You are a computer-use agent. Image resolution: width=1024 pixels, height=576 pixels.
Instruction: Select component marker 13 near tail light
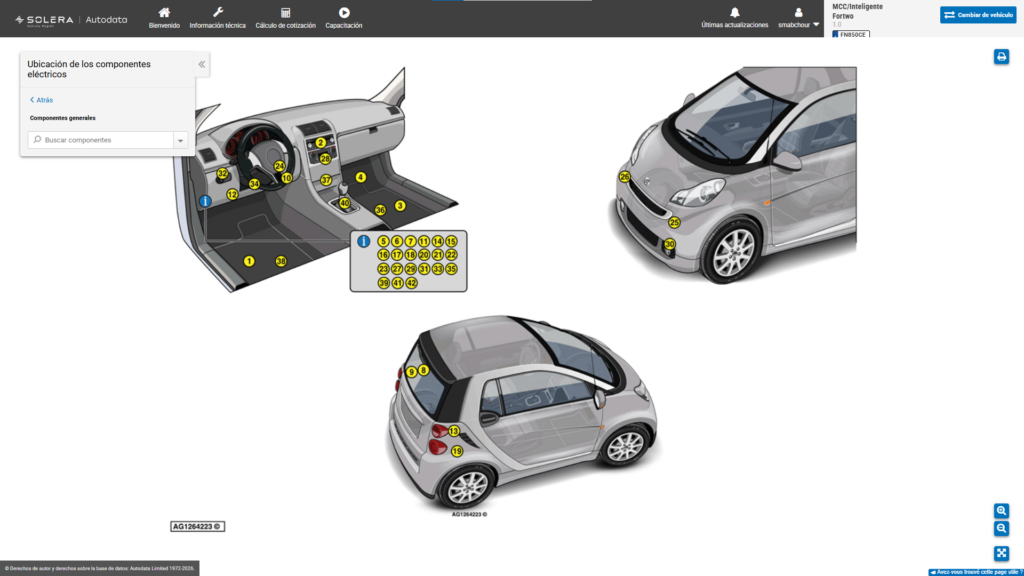click(x=454, y=431)
